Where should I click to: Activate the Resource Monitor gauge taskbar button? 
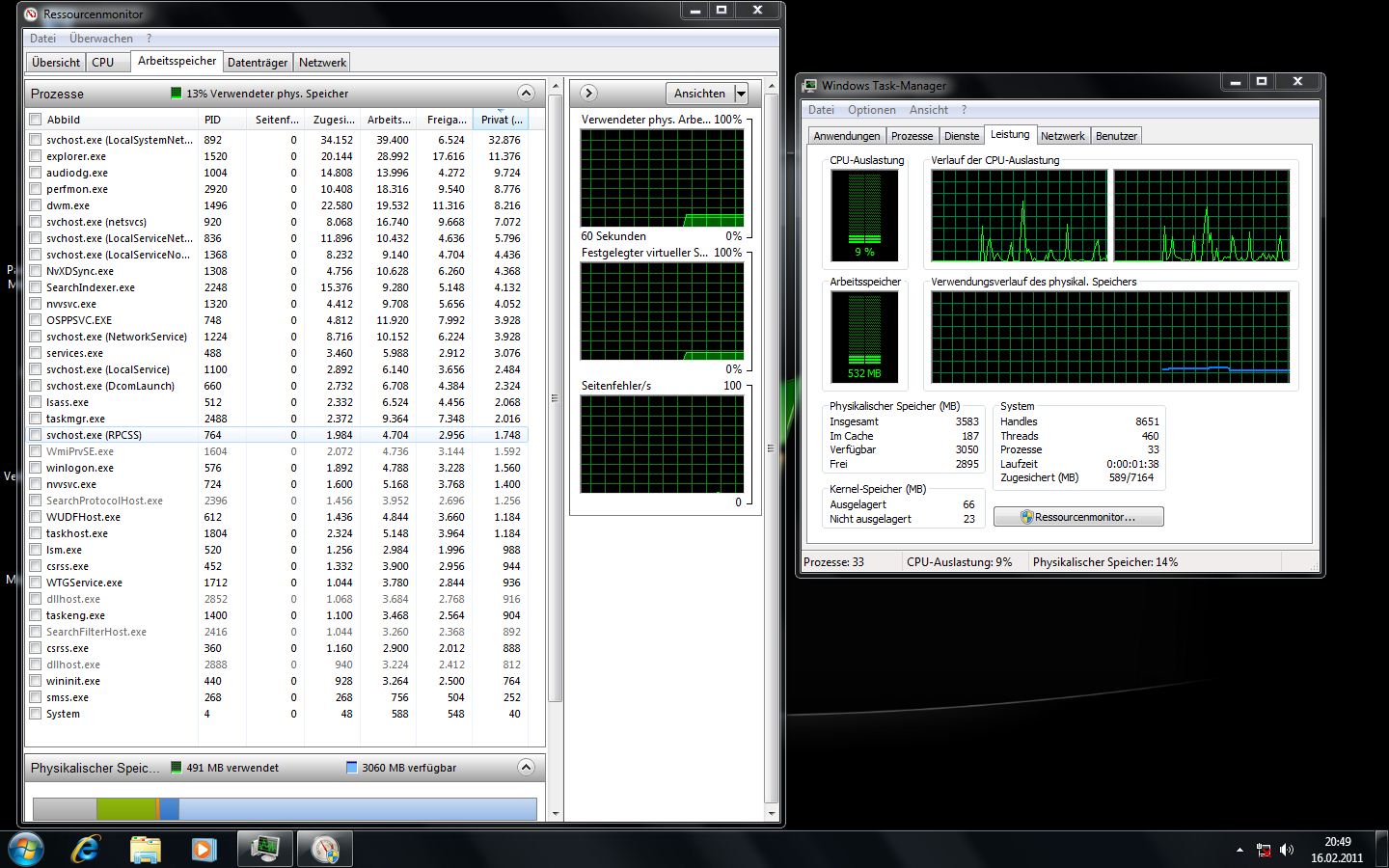click(325, 849)
